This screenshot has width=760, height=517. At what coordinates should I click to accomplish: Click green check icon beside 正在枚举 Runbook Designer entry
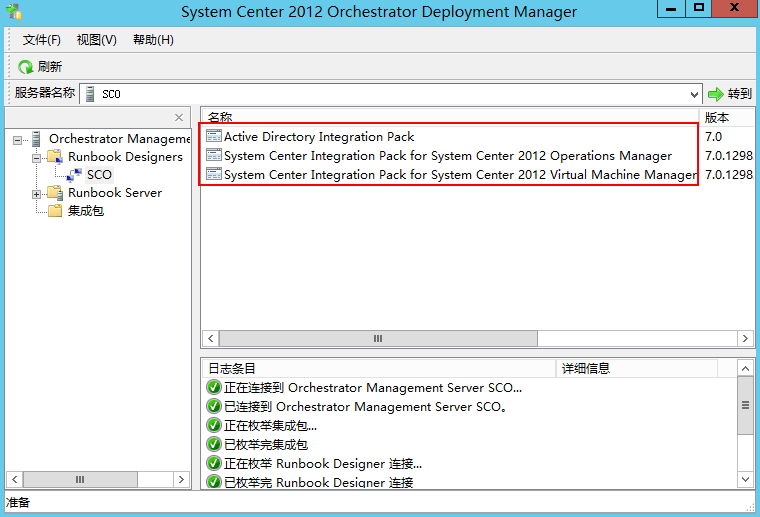click(x=214, y=463)
